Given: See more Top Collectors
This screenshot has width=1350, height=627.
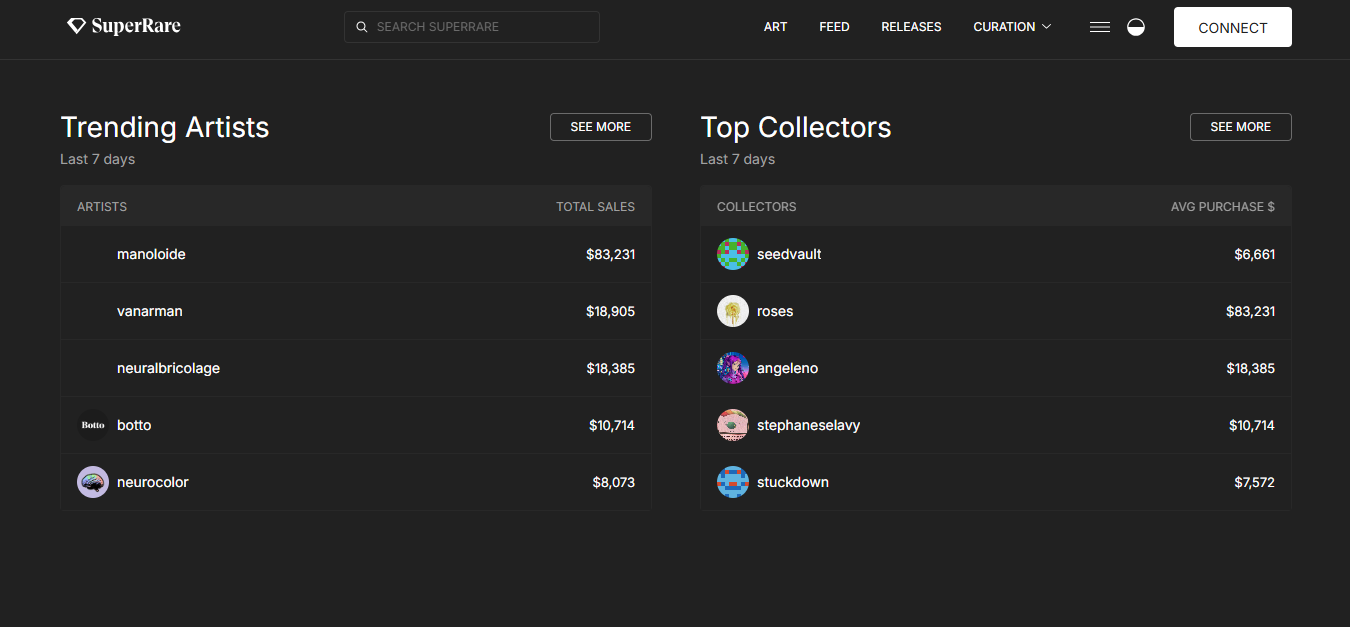Looking at the screenshot, I should (x=1241, y=127).
